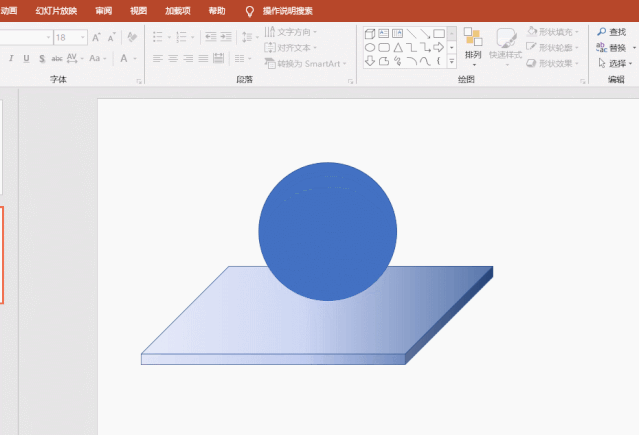Select the triangle shape in shapes gallery

(x=397, y=47)
